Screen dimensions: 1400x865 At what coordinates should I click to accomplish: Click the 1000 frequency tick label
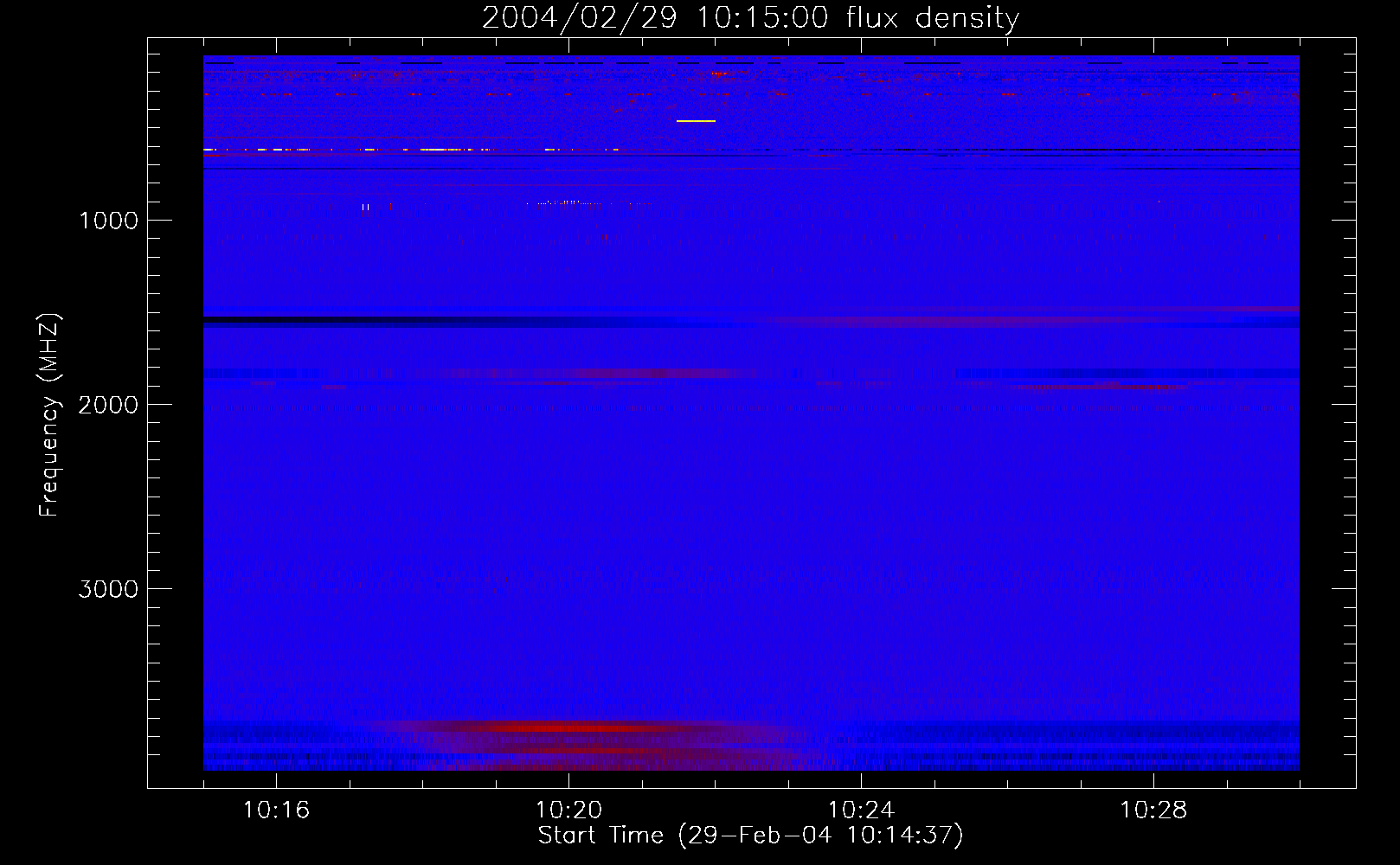point(108,221)
